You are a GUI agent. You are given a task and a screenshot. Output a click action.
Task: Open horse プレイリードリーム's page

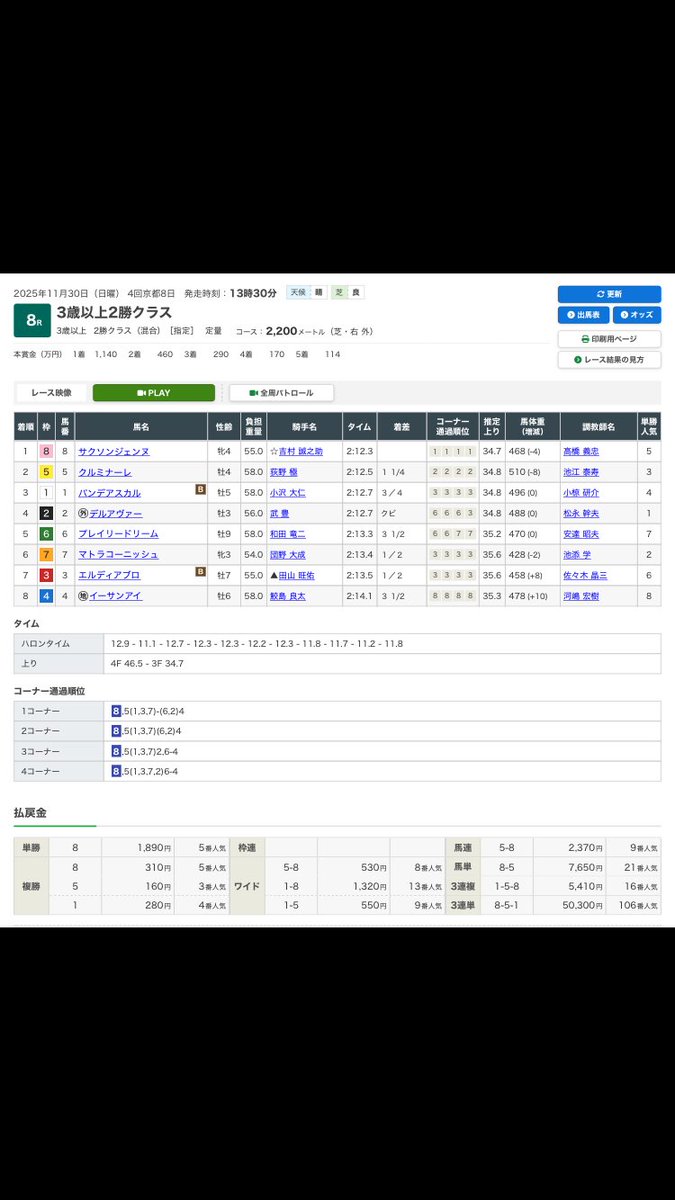(118, 534)
